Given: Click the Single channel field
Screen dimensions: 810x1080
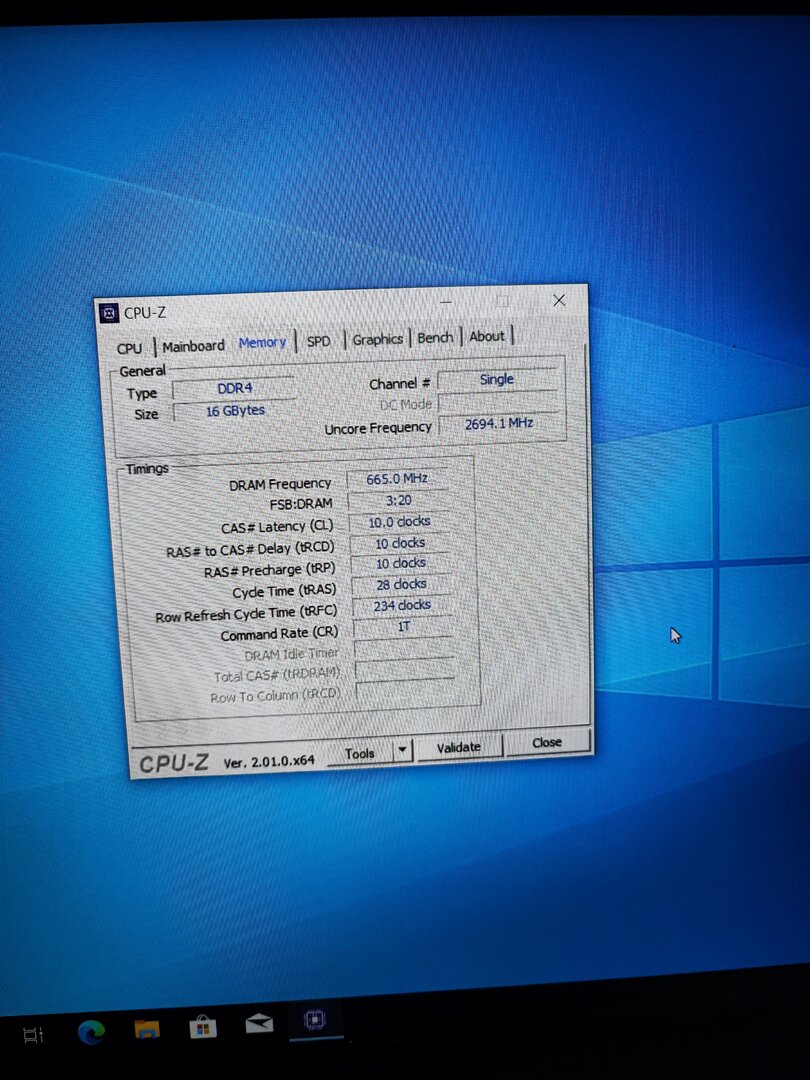Looking at the screenshot, I should [x=497, y=379].
